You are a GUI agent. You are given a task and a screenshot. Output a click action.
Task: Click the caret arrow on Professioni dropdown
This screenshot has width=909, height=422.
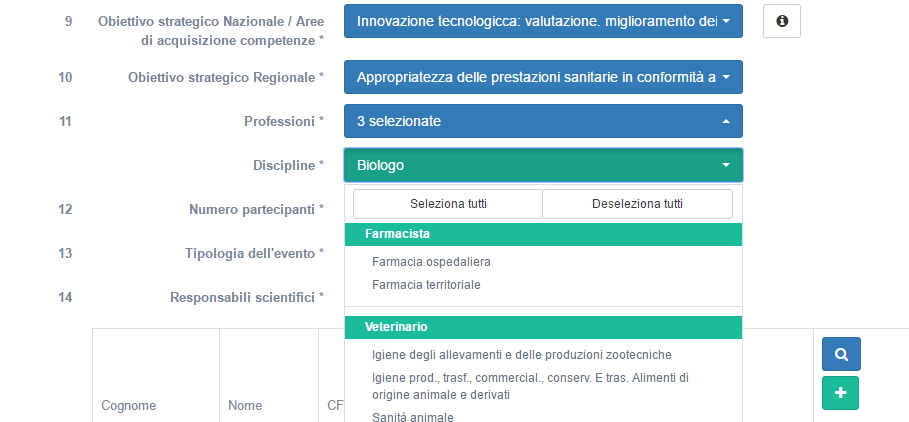click(726, 121)
